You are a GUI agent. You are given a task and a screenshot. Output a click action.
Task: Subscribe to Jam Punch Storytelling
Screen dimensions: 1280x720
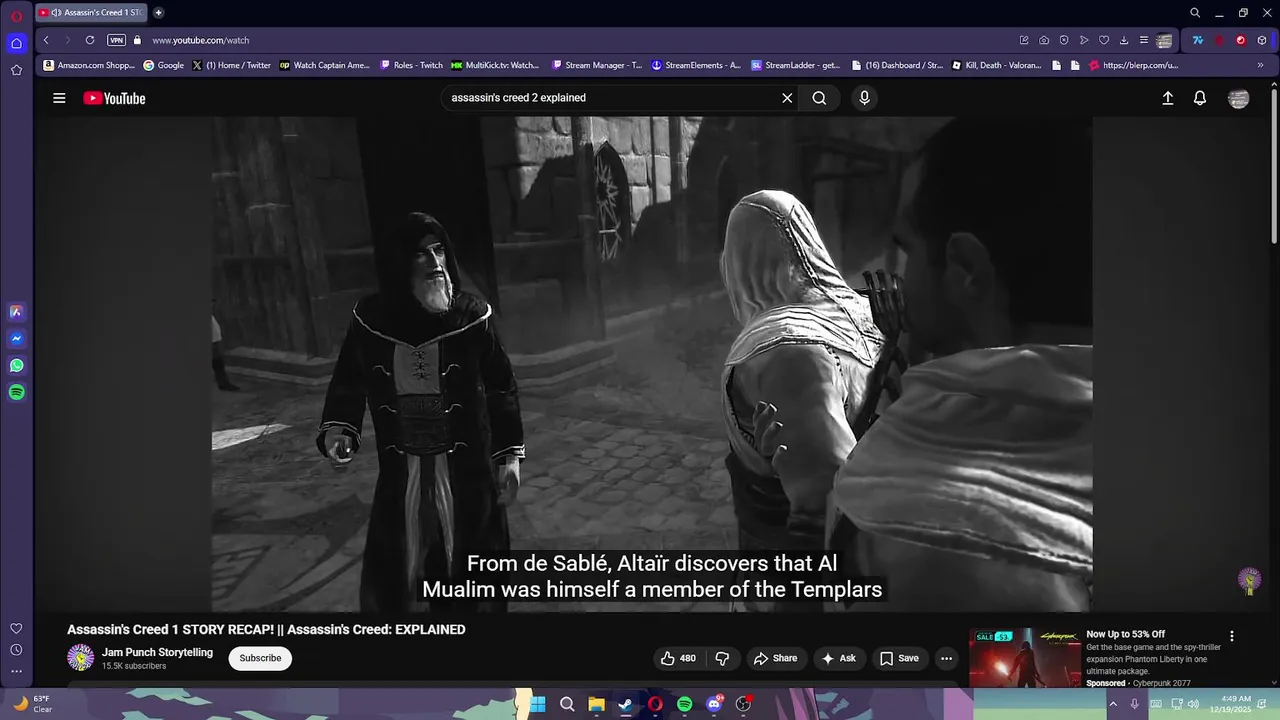tap(260, 658)
